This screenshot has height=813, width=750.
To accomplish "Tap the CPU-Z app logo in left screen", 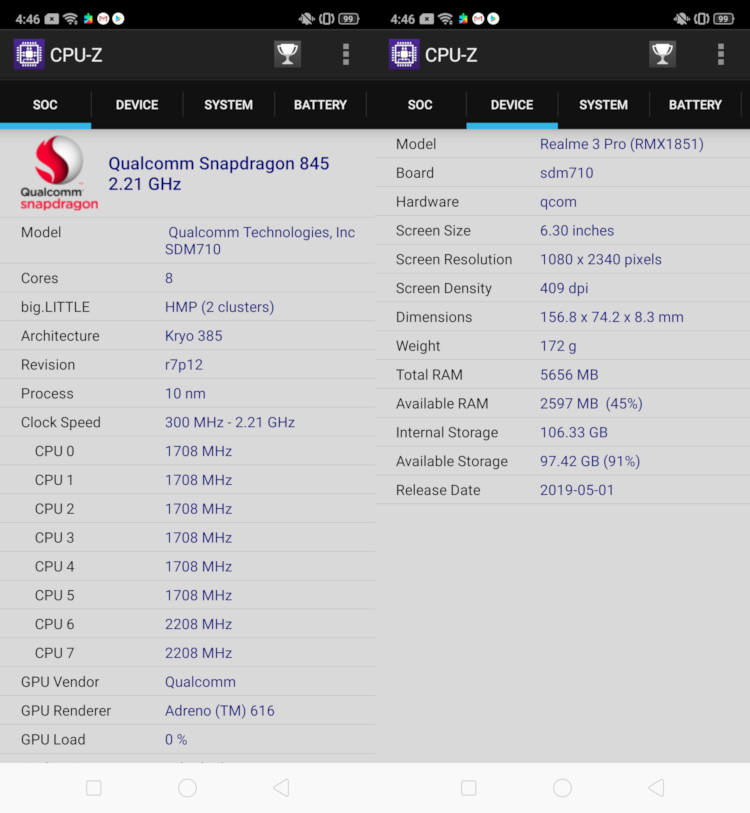I will click(x=29, y=54).
